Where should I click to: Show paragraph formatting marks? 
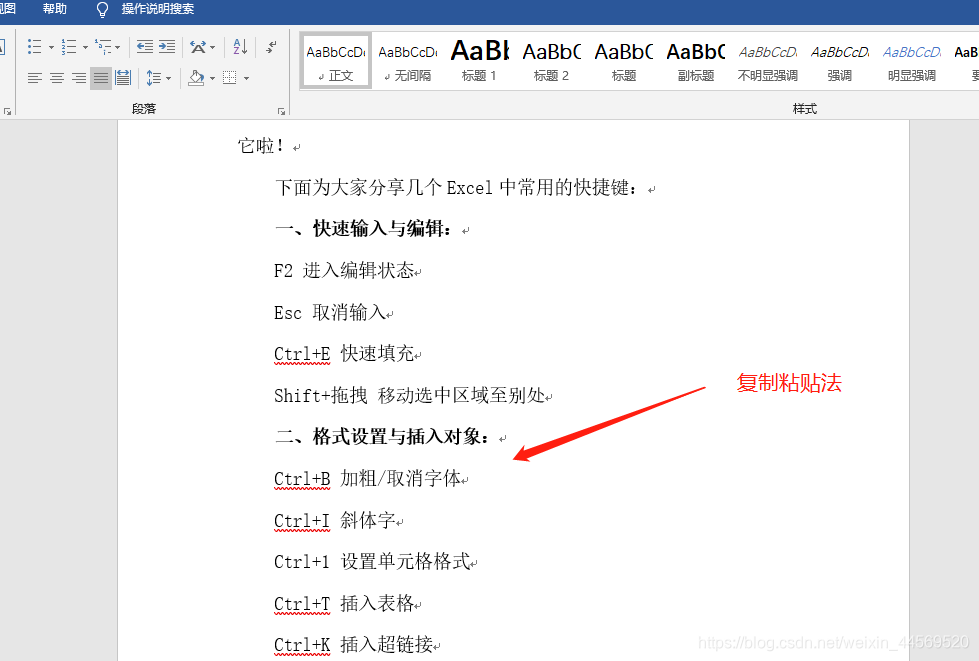pyautogui.click(x=272, y=47)
